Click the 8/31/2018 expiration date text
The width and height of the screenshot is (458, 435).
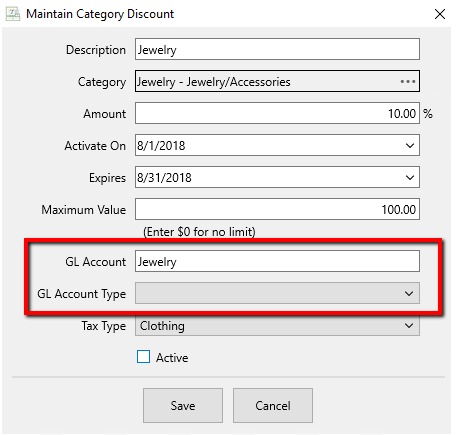click(x=164, y=178)
